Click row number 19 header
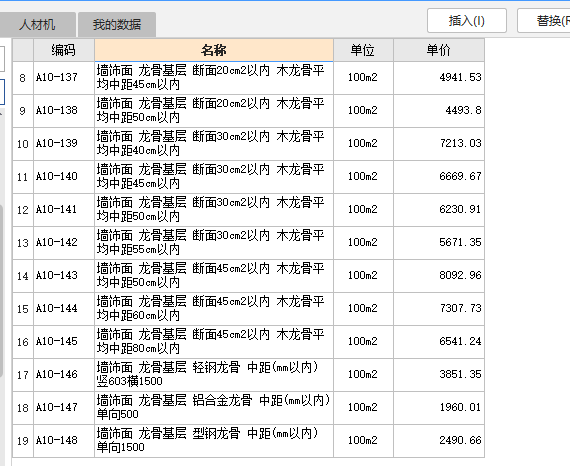The width and height of the screenshot is (570, 466). [x=23, y=441]
